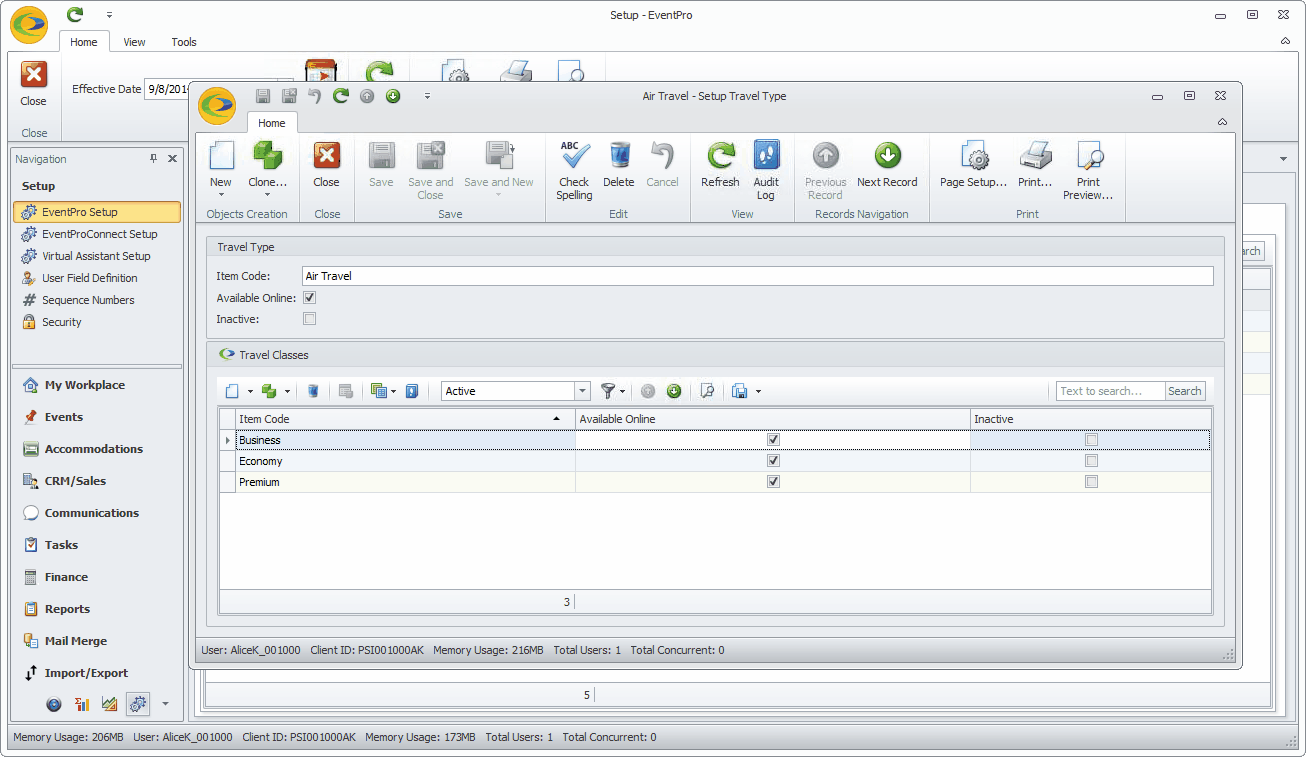
Task: Open dropdown beside Travel Classes filter funnel
Action: pos(623,392)
